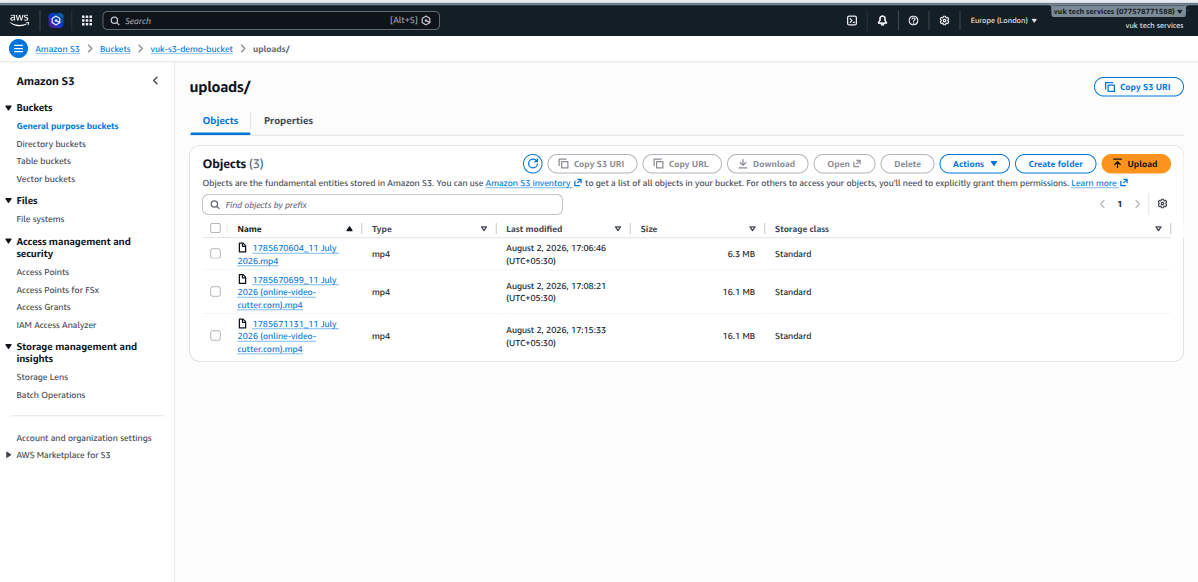Go to next page arrow
Screen dimensions: 1198x582
point(1137,204)
